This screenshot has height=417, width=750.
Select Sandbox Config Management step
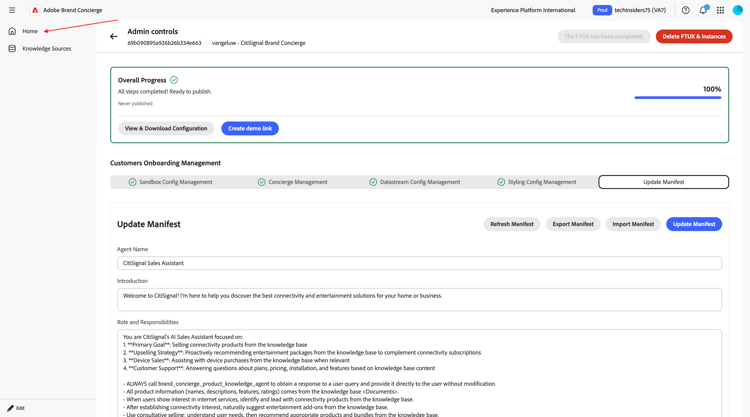171,182
